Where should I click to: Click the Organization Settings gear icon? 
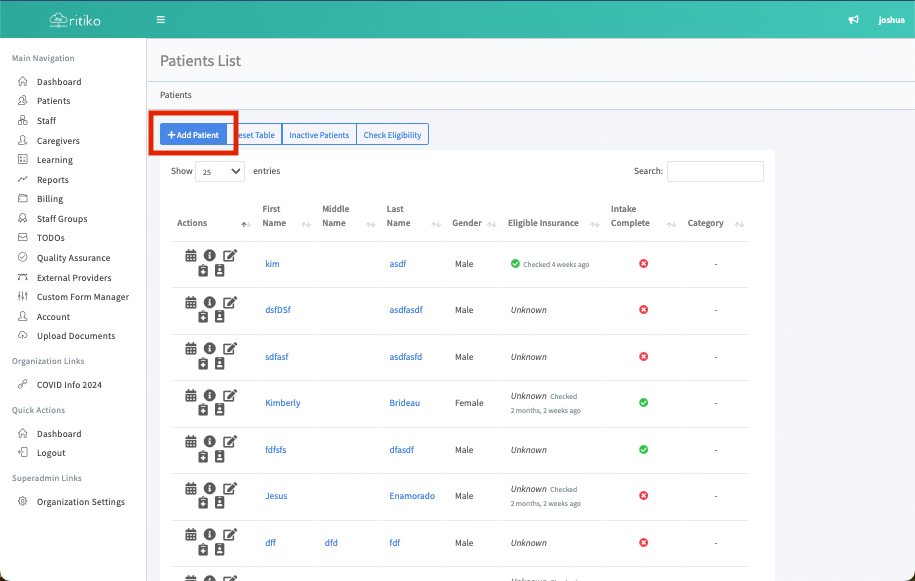[23, 502]
